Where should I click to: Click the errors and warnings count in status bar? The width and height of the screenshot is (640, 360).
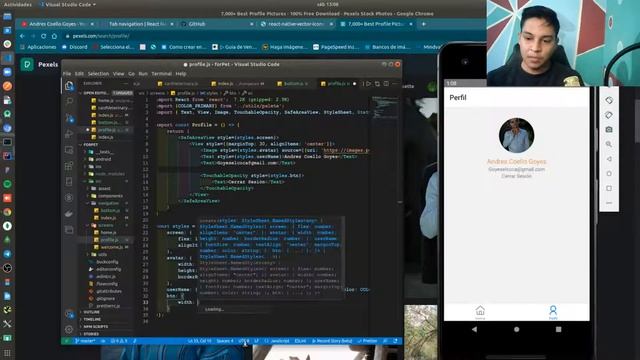(x=119, y=341)
